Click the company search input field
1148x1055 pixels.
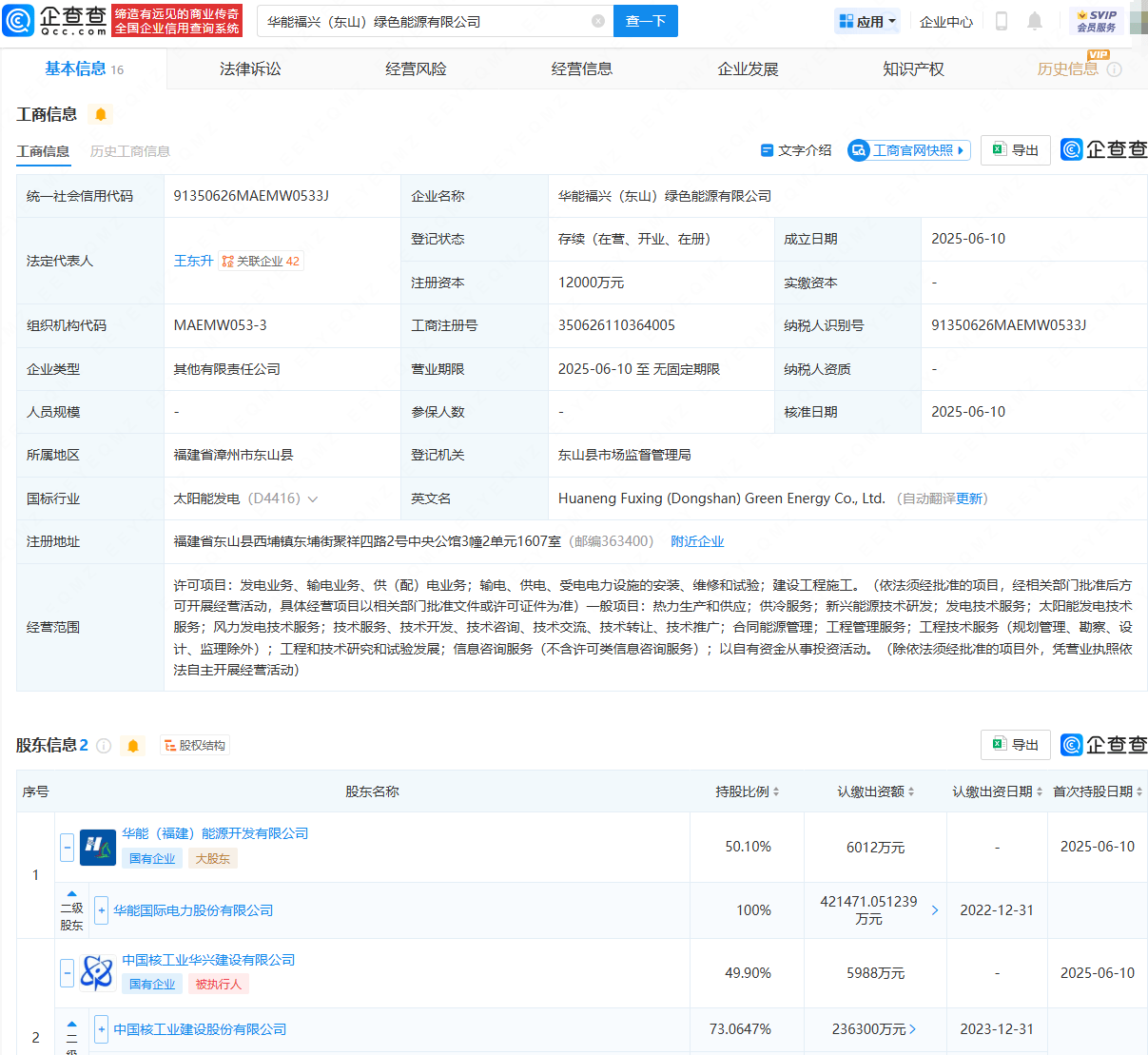click(x=423, y=21)
